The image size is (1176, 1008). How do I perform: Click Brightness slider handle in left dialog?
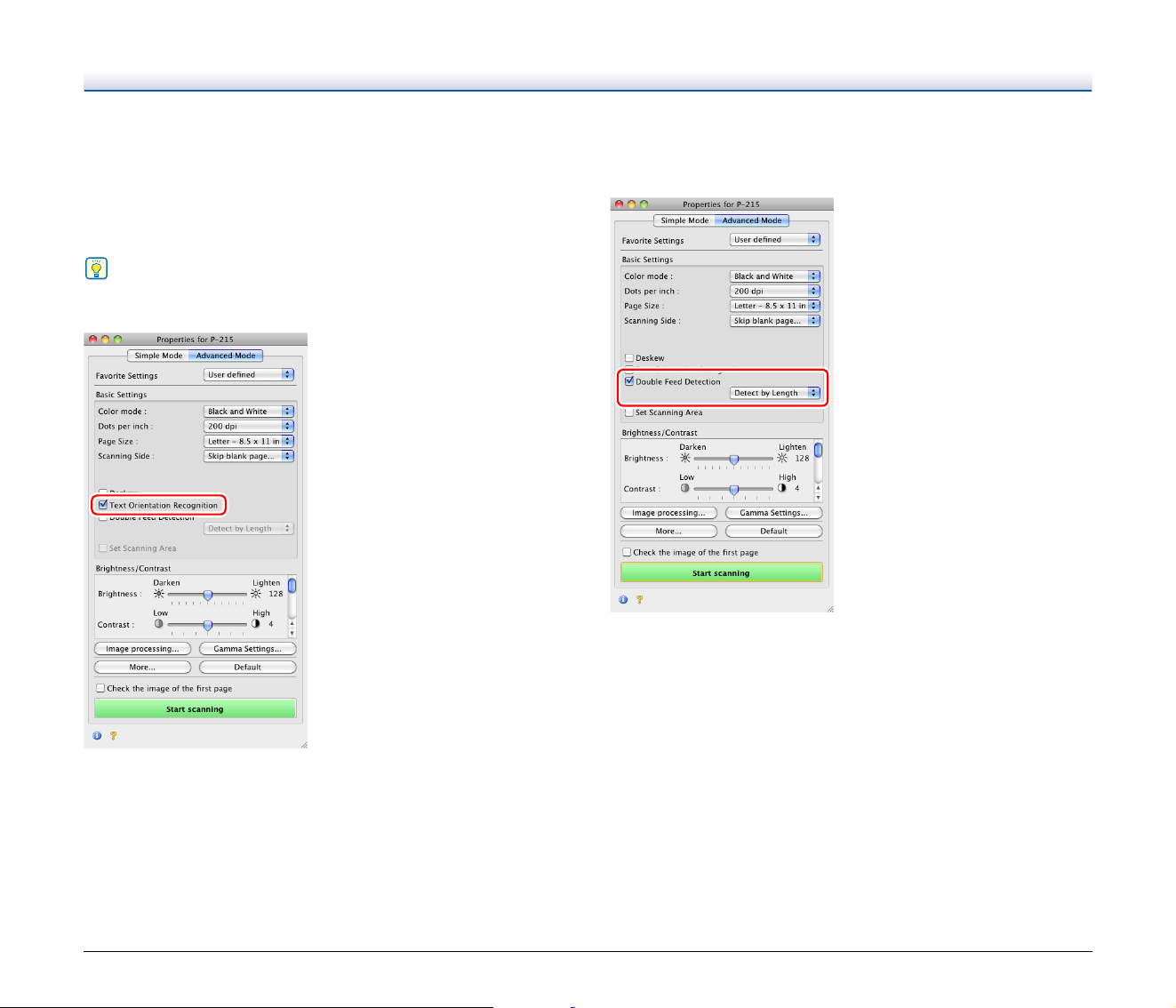(x=208, y=595)
